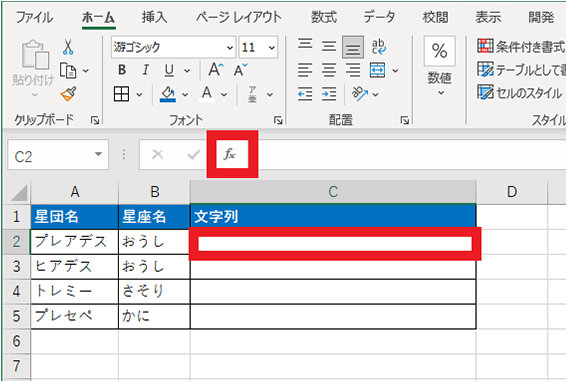The width and height of the screenshot is (567, 382).
Task: Click the fx Insert Function button
Action: point(230,154)
